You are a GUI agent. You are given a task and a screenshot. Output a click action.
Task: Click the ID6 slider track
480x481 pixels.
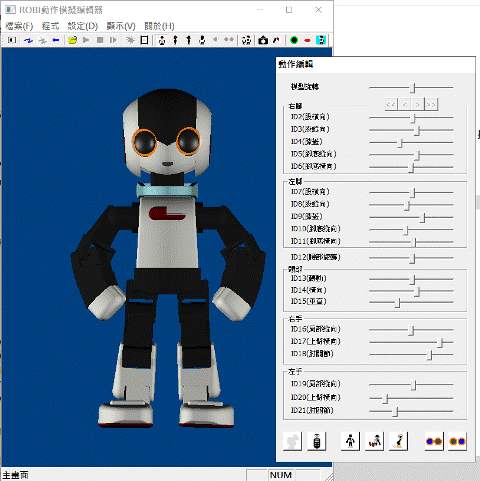(411, 167)
